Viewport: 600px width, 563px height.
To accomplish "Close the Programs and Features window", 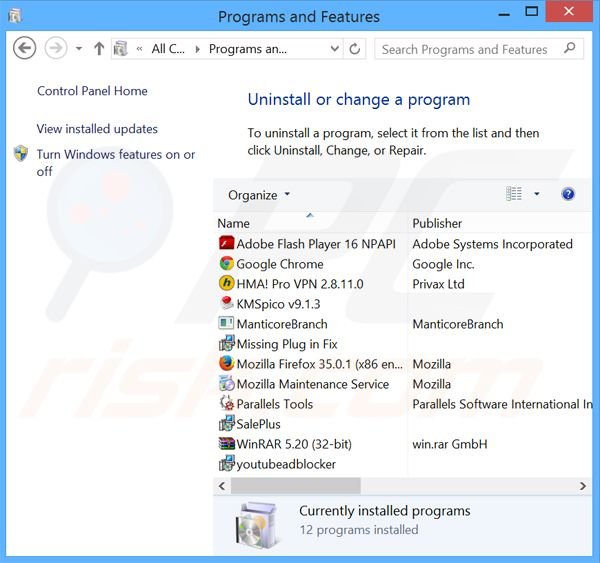I will tap(569, 11).
